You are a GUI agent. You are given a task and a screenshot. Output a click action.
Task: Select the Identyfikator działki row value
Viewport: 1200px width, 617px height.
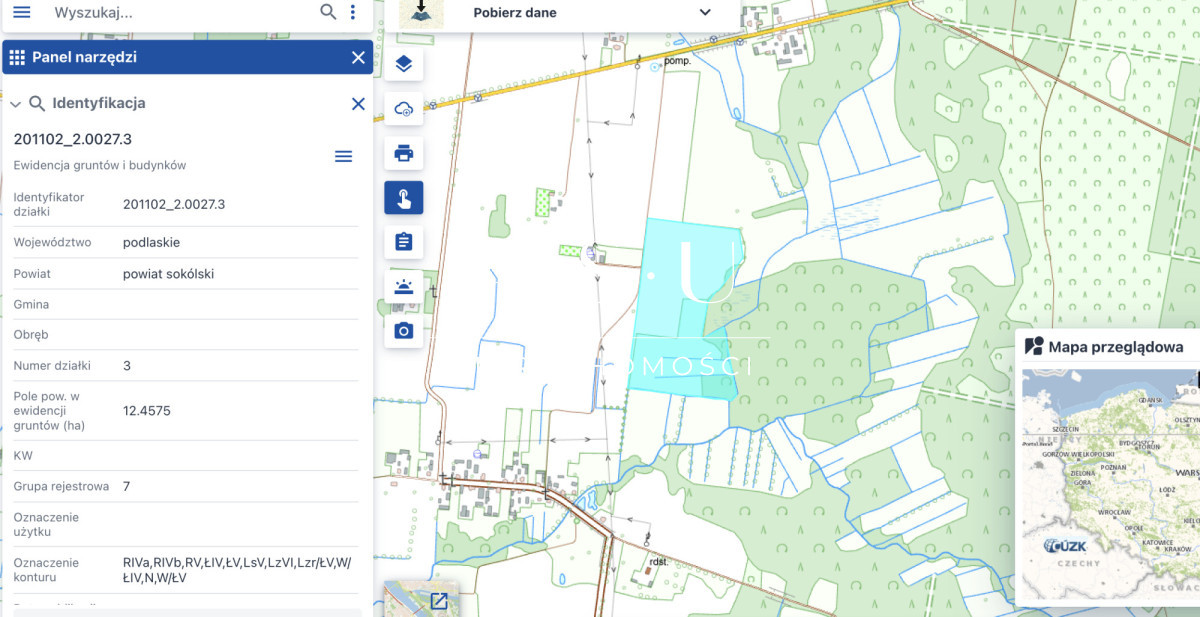pyautogui.click(x=174, y=204)
